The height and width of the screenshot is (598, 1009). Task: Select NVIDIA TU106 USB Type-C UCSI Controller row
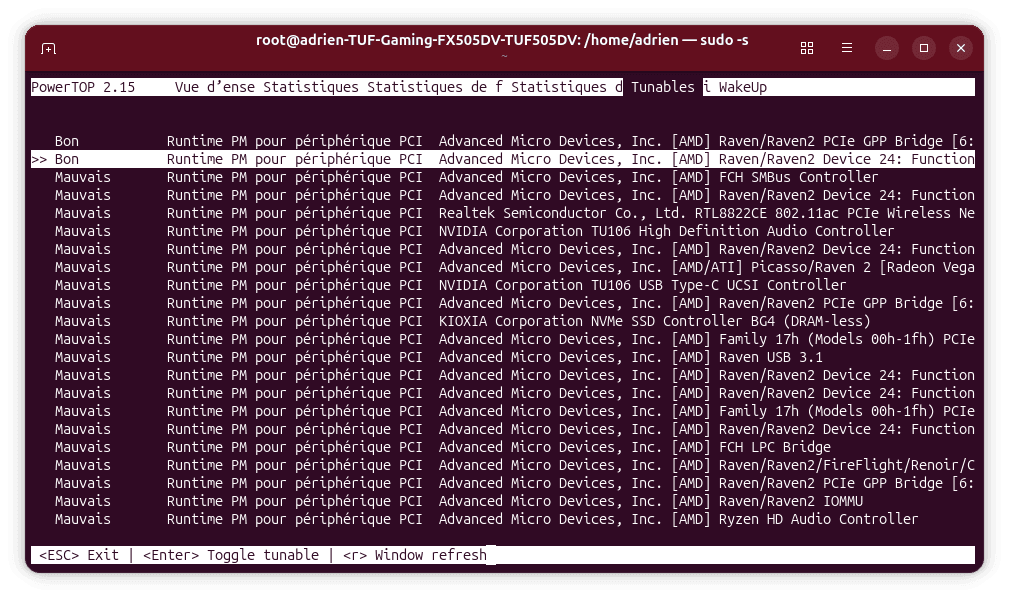click(503, 285)
